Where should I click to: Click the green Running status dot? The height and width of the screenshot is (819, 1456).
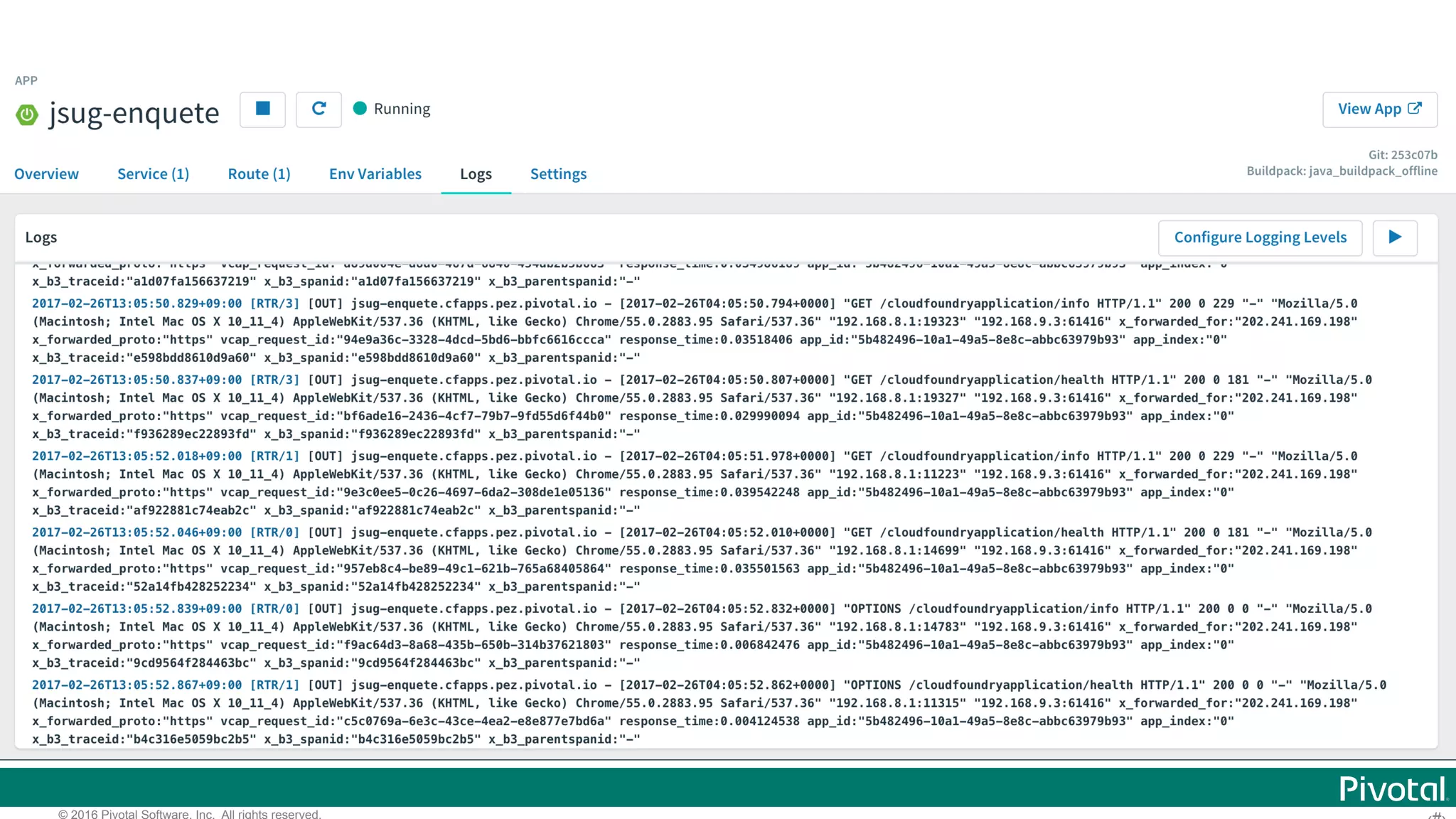pyautogui.click(x=360, y=108)
